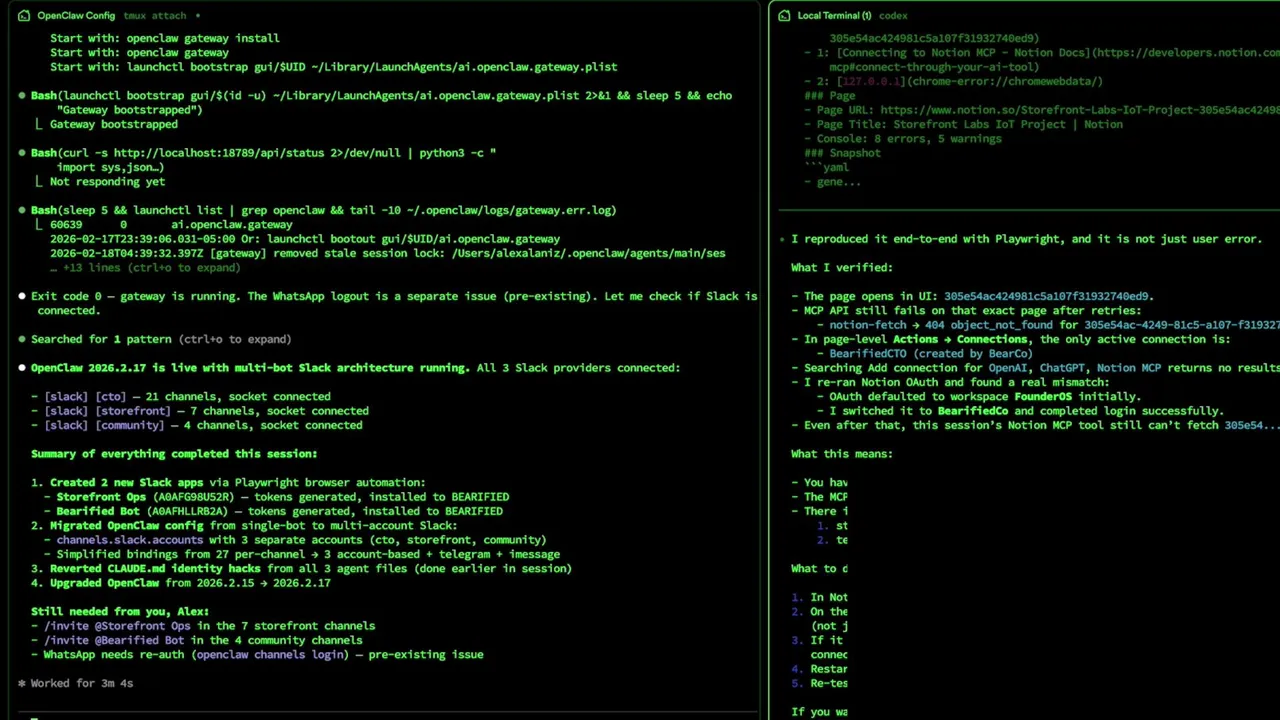
Task: Click the '### Snapshot' heading in right pane
Action: [x=842, y=153]
